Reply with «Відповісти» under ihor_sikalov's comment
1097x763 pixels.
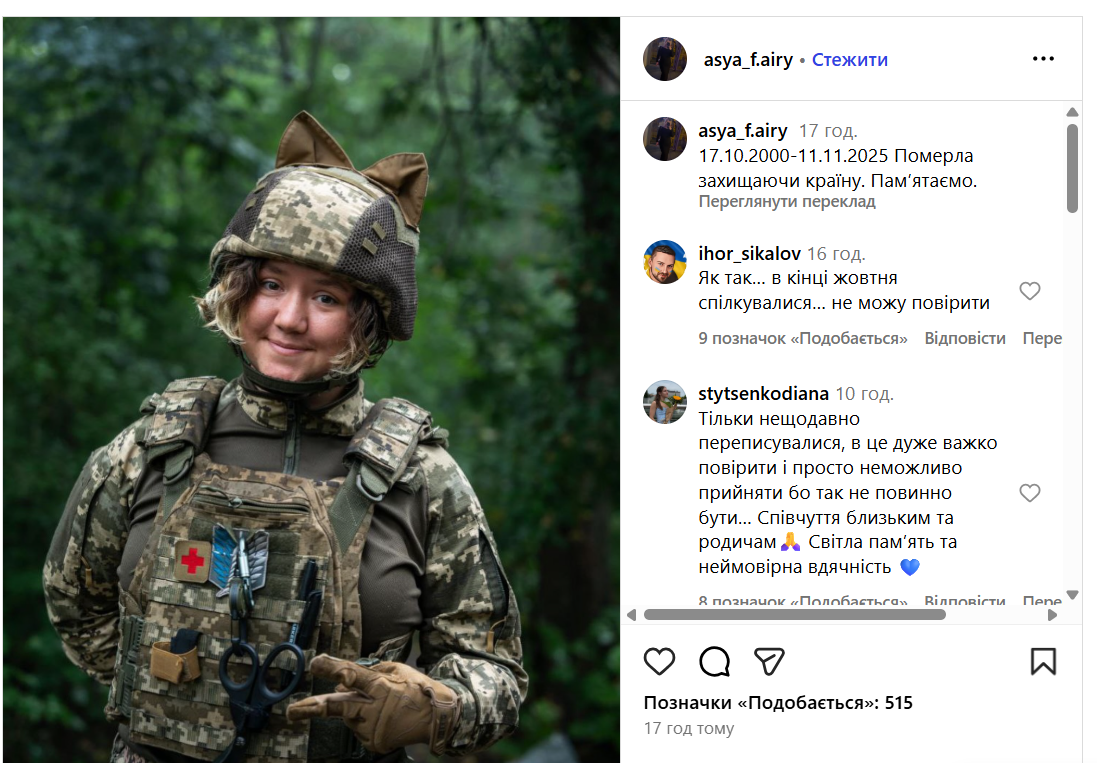click(968, 338)
